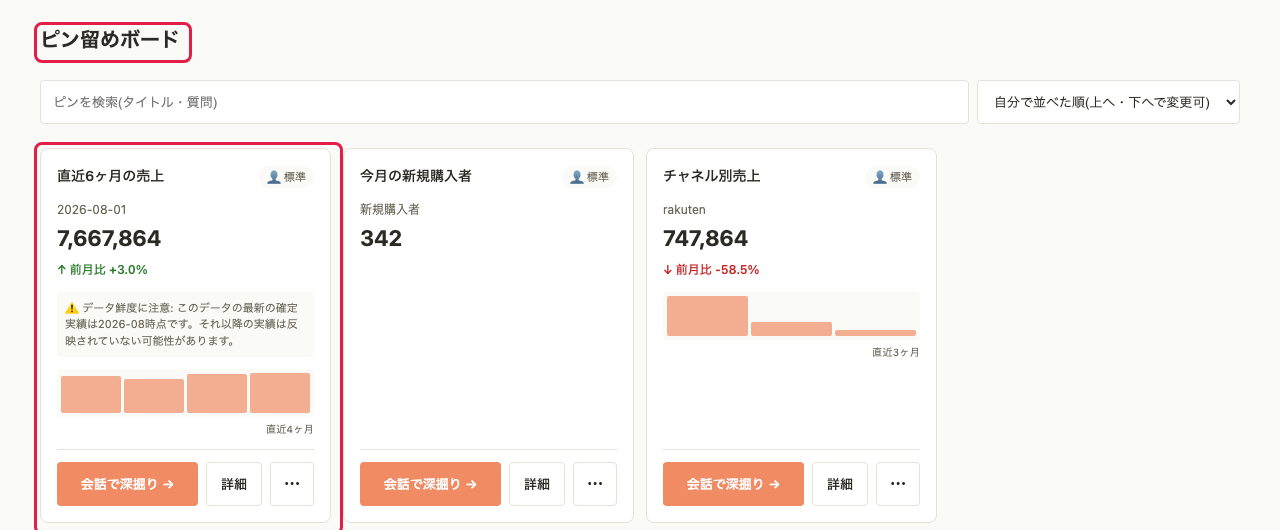This screenshot has width=1280, height=530.
Task: Open more options (…) on チャネル別売上 card
Action: [898, 484]
